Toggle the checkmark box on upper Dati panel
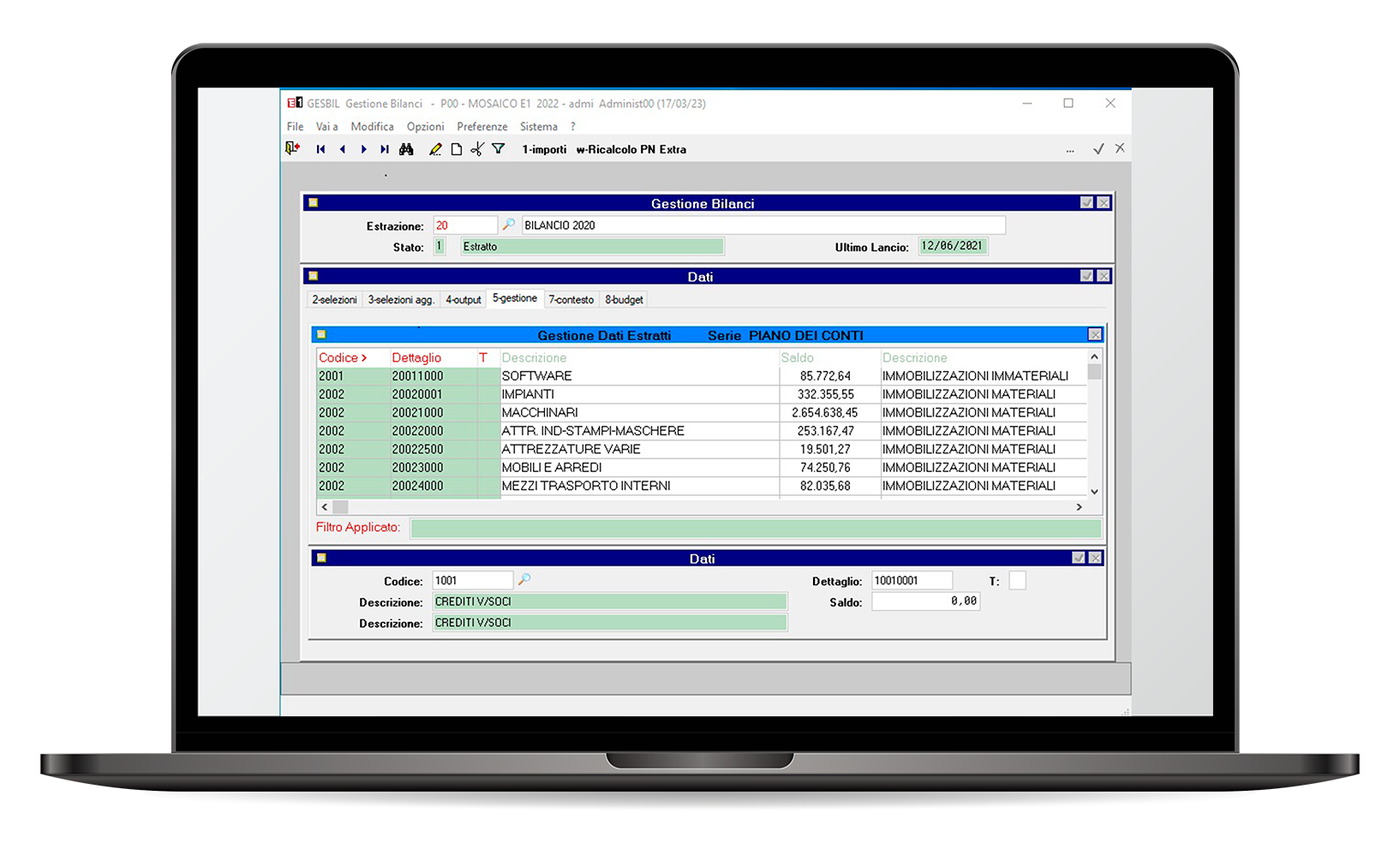Image resolution: width=1400 pixels, height=843 pixels. pos(1086,276)
